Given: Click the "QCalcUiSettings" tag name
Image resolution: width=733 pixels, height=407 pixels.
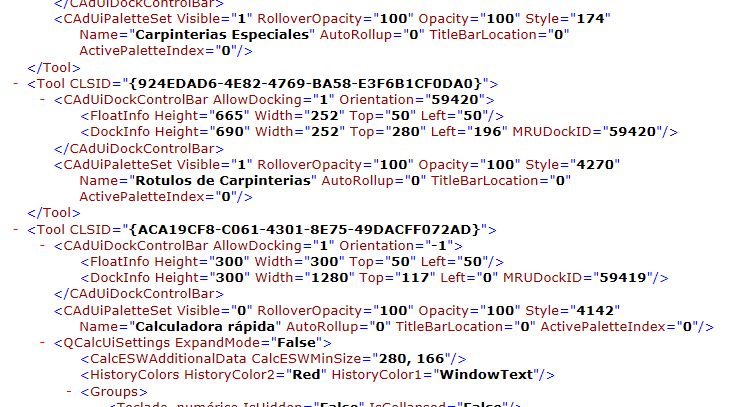Looking at the screenshot, I should pyautogui.click(x=116, y=343).
